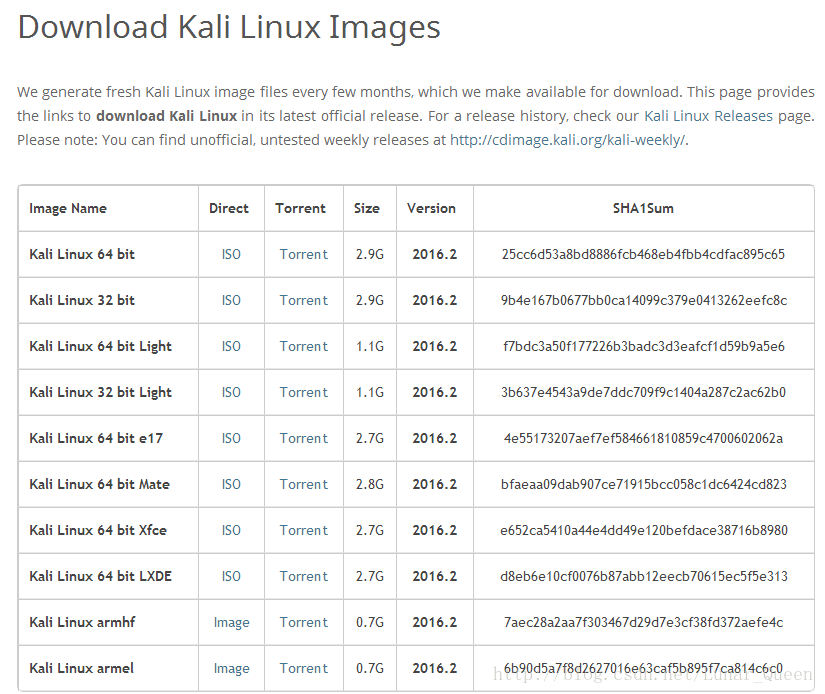Select the SHA1 hash starting 6b90d5a7
The width and height of the screenshot is (825, 694).
click(643, 668)
